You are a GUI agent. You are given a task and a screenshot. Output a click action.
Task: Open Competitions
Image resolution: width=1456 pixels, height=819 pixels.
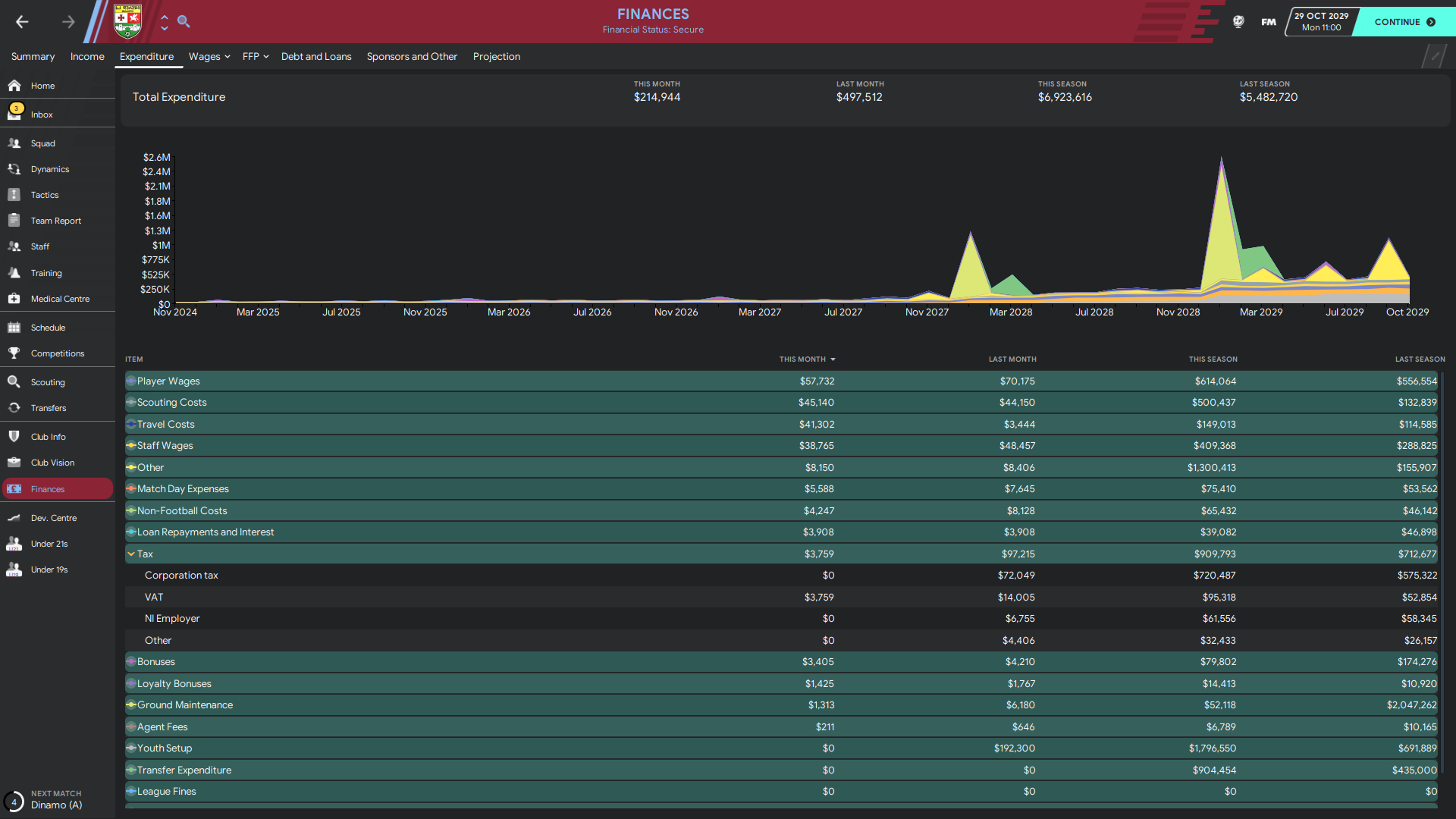click(x=58, y=353)
